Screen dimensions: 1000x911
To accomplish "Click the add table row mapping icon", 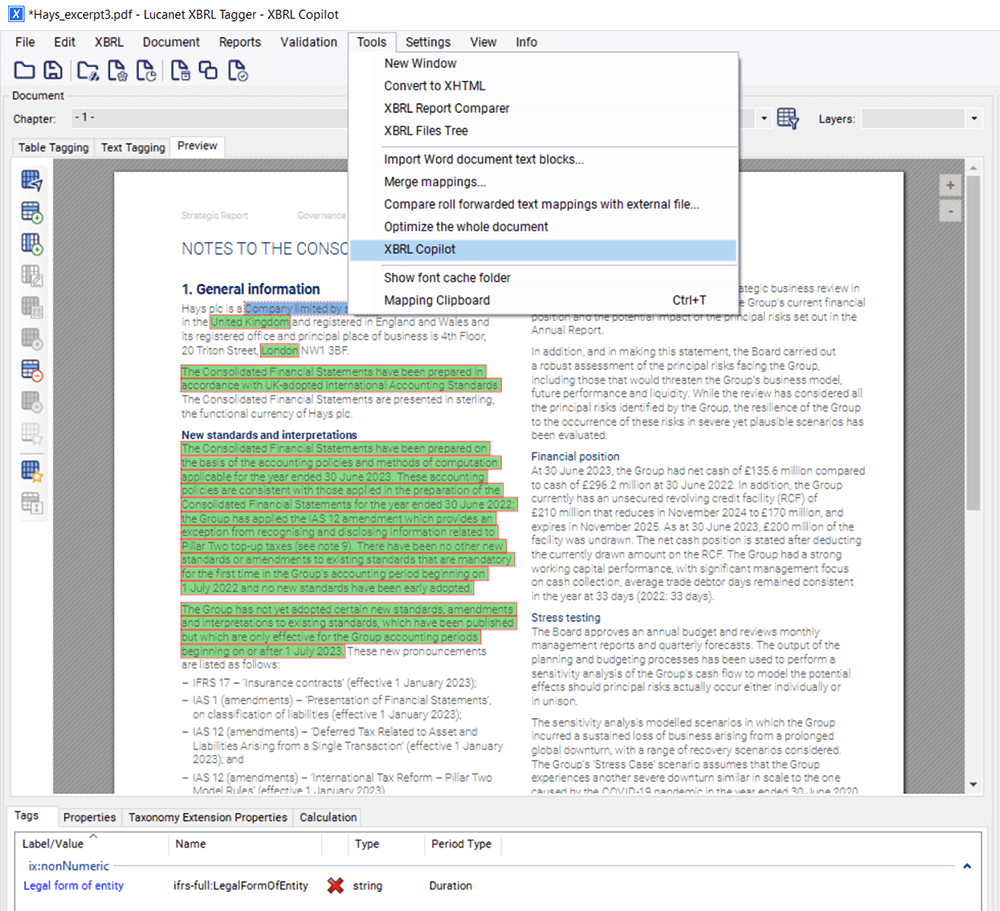I will 30,212.
